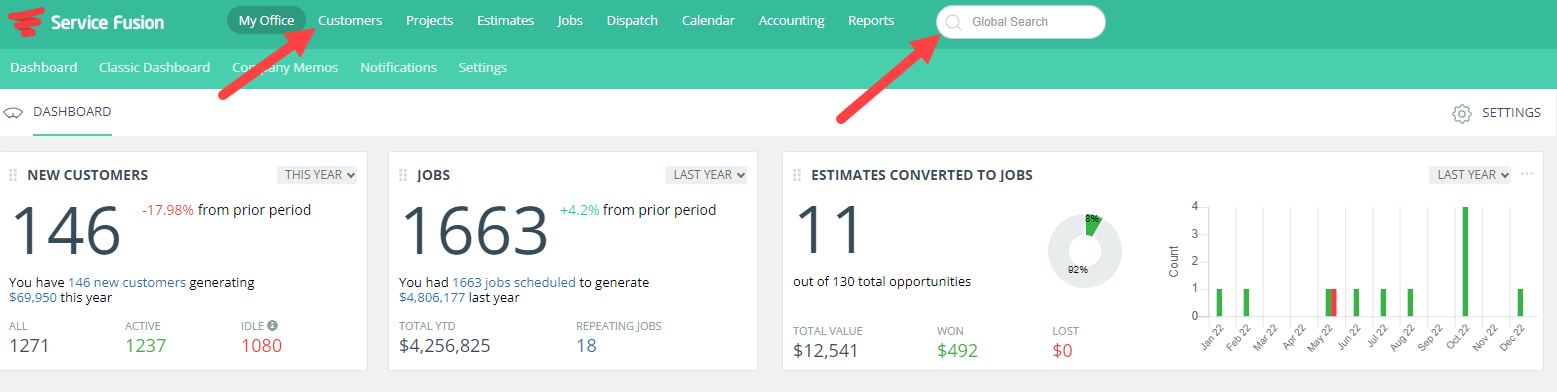Open the Estimates widget three-dot menu
The height and width of the screenshot is (392, 1557).
click(1527, 174)
